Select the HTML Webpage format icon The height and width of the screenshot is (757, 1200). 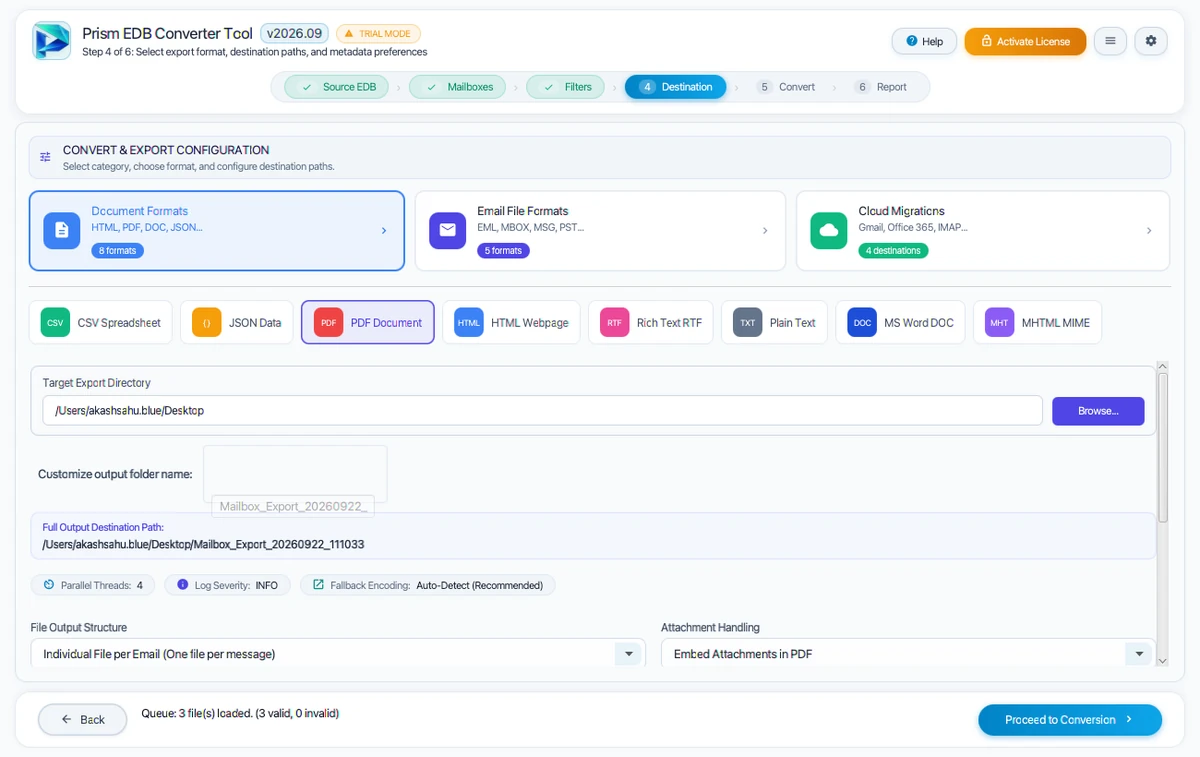[x=469, y=323]
